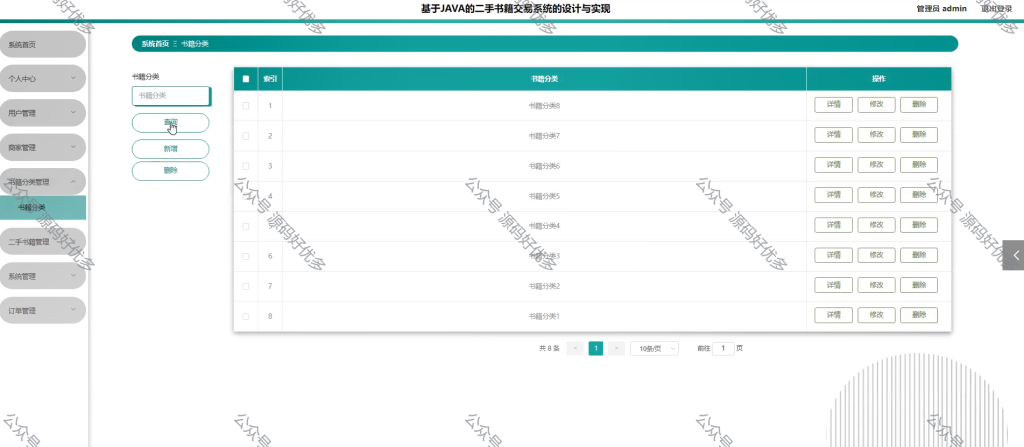
Task: View 详情 for 书籍分类5
Action: point(833,195)
